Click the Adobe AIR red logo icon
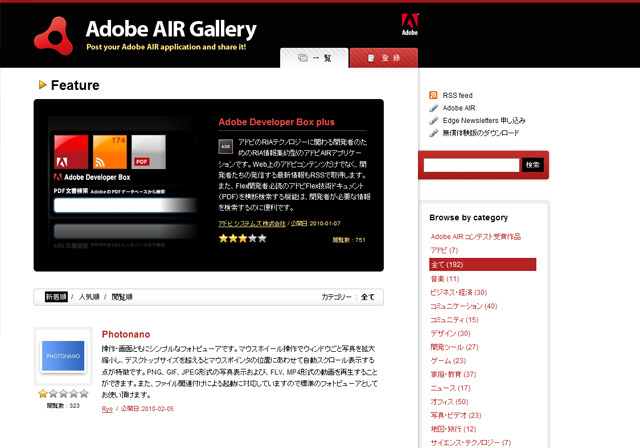The image size is (640, 448). (x=54, y=36)
